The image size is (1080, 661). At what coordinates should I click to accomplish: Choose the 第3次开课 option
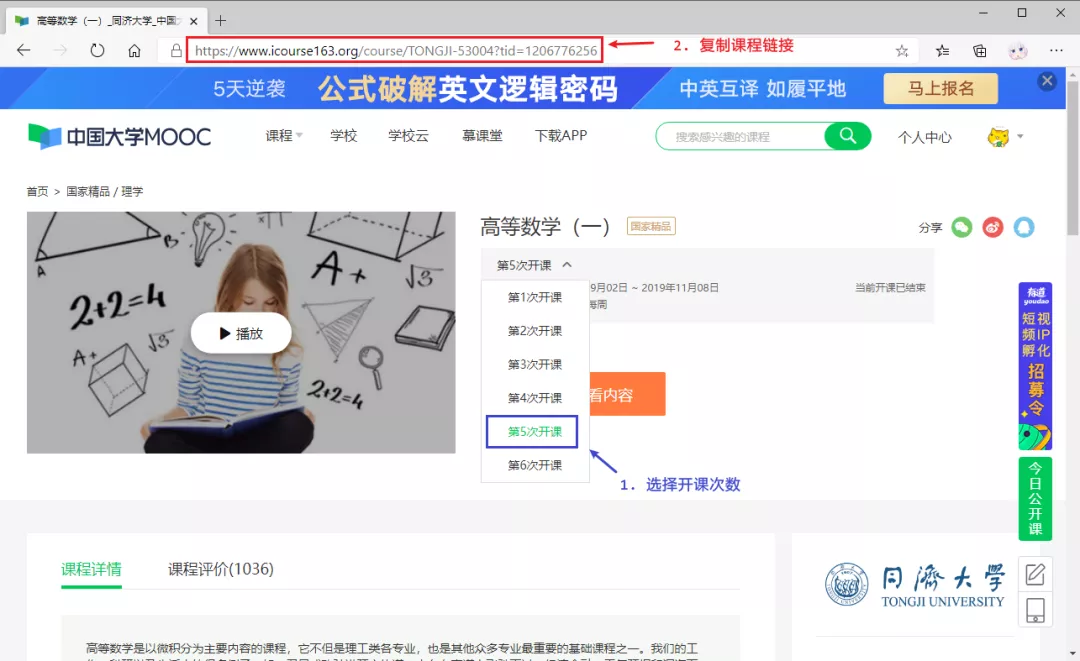coord(534,364)
